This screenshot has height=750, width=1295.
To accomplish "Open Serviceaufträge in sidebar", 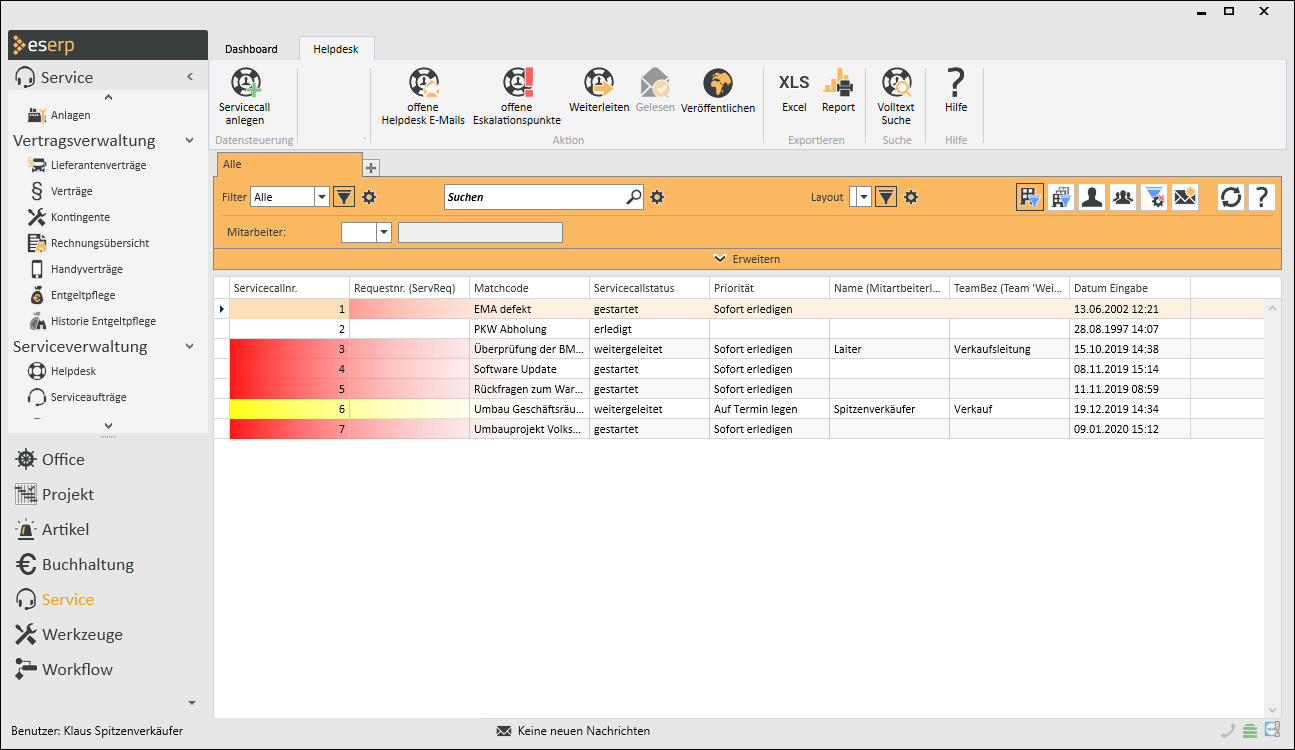I will pos(88,397).
